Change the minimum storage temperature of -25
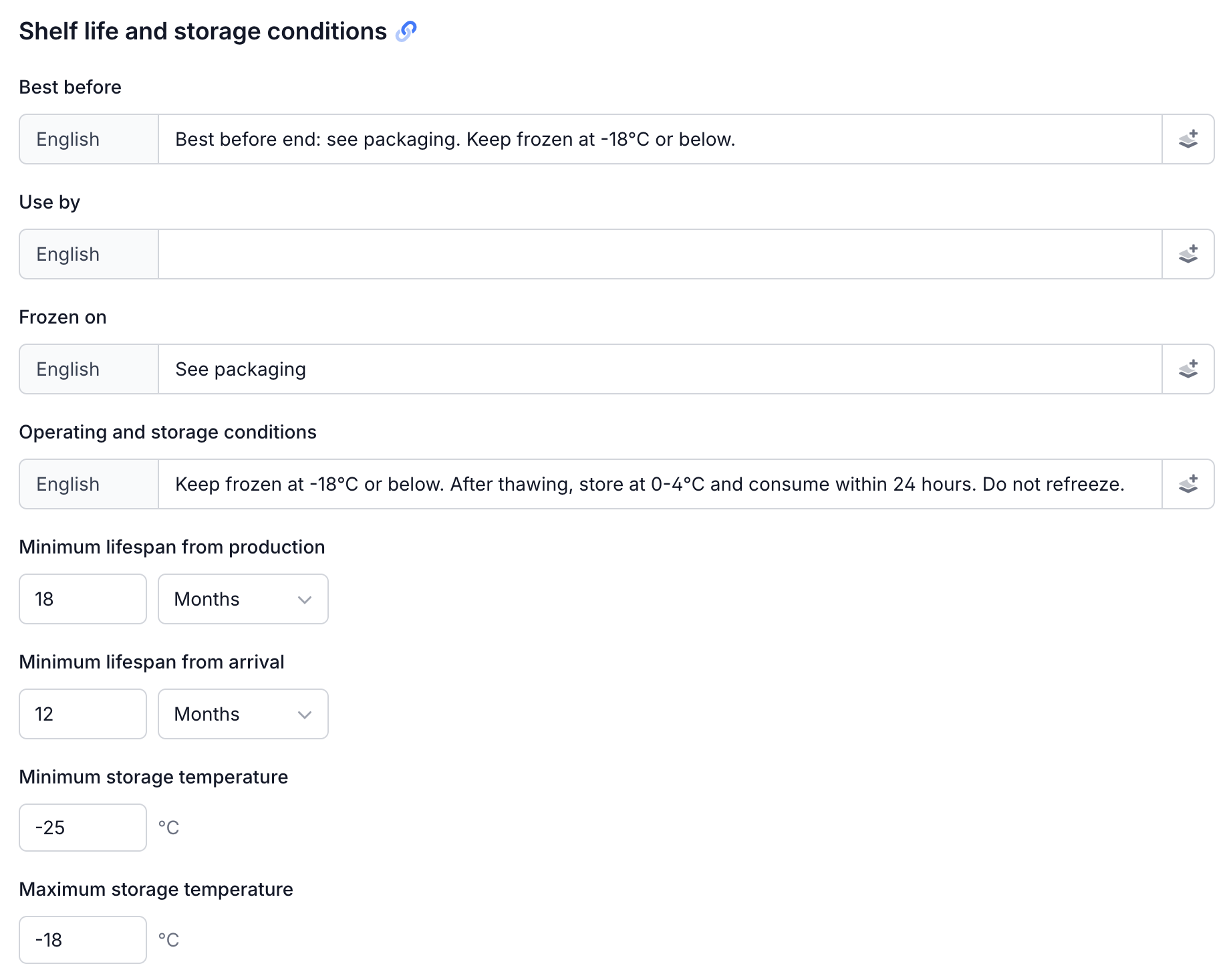The width and height of the screenshot is (1231, 980). tap(82, 828)
